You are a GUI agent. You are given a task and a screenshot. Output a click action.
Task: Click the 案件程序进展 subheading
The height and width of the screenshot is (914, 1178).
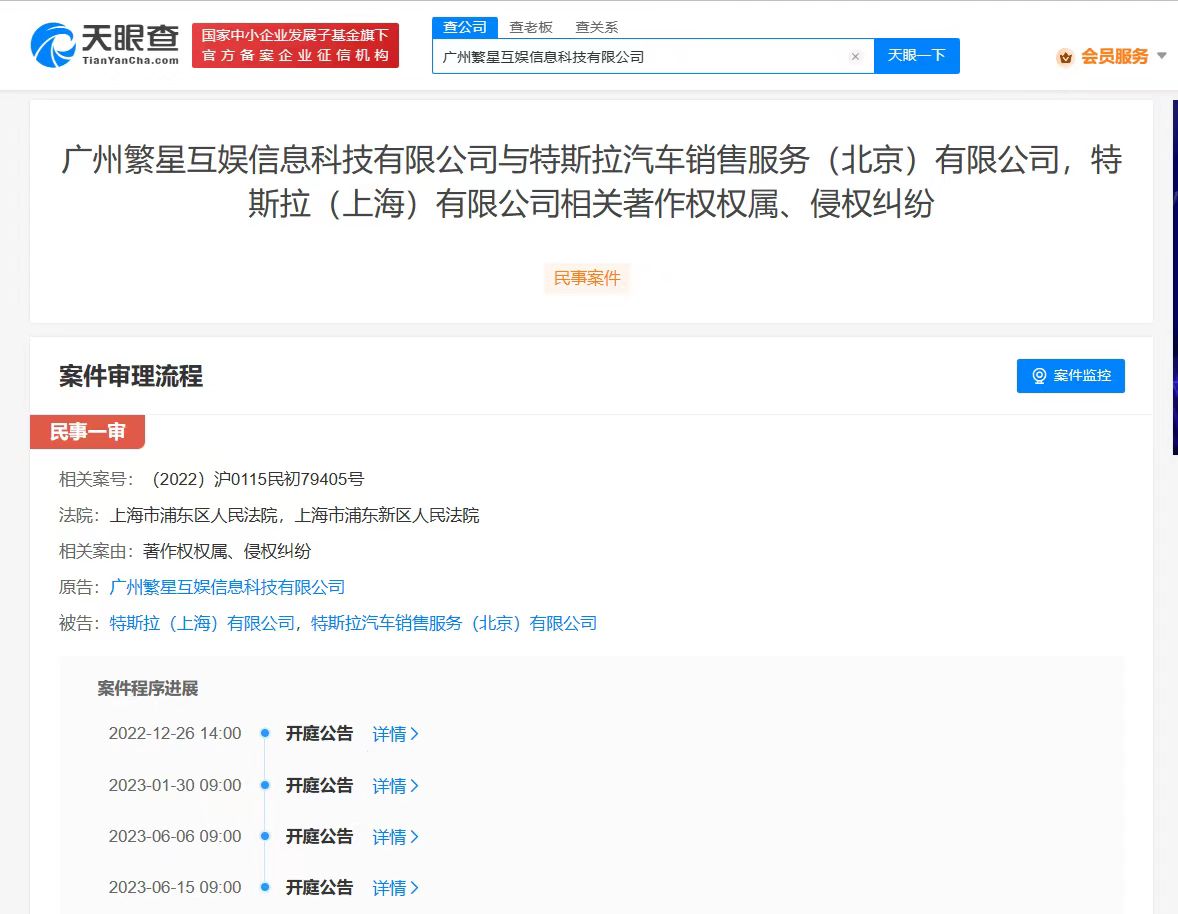pyautogui.click(x=148, y=689)
